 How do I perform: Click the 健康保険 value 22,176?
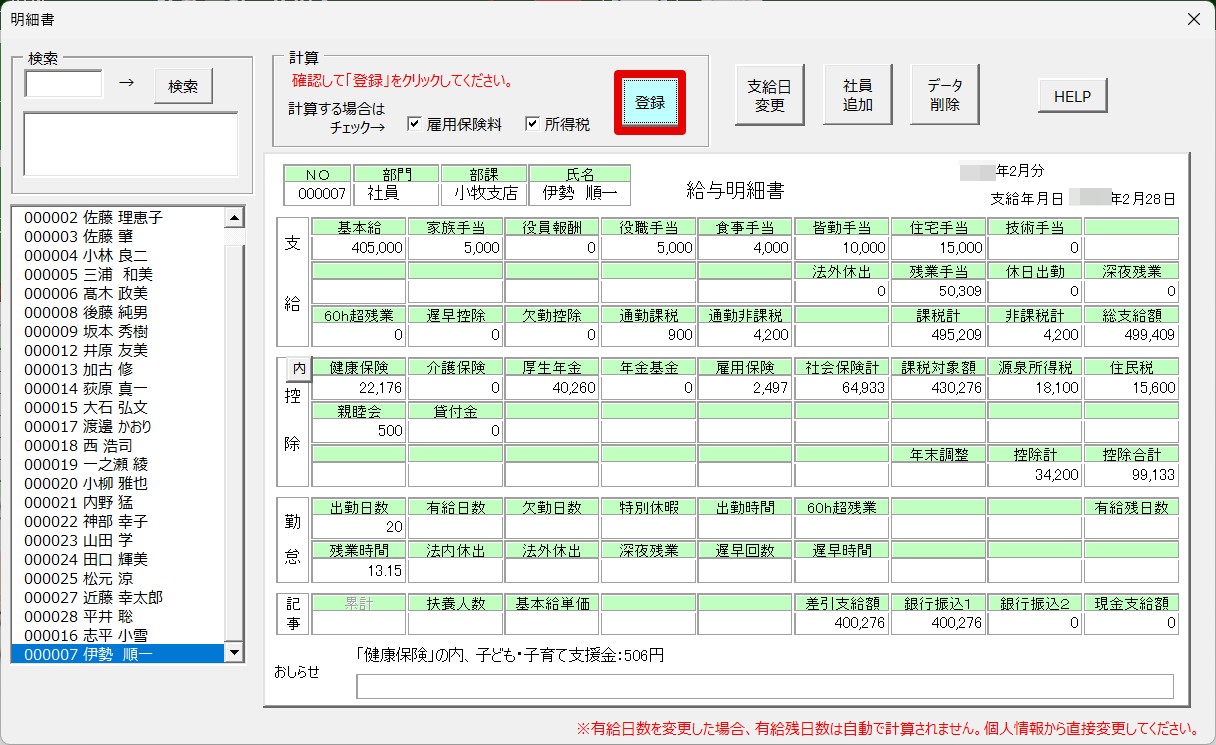click(359, 387)
